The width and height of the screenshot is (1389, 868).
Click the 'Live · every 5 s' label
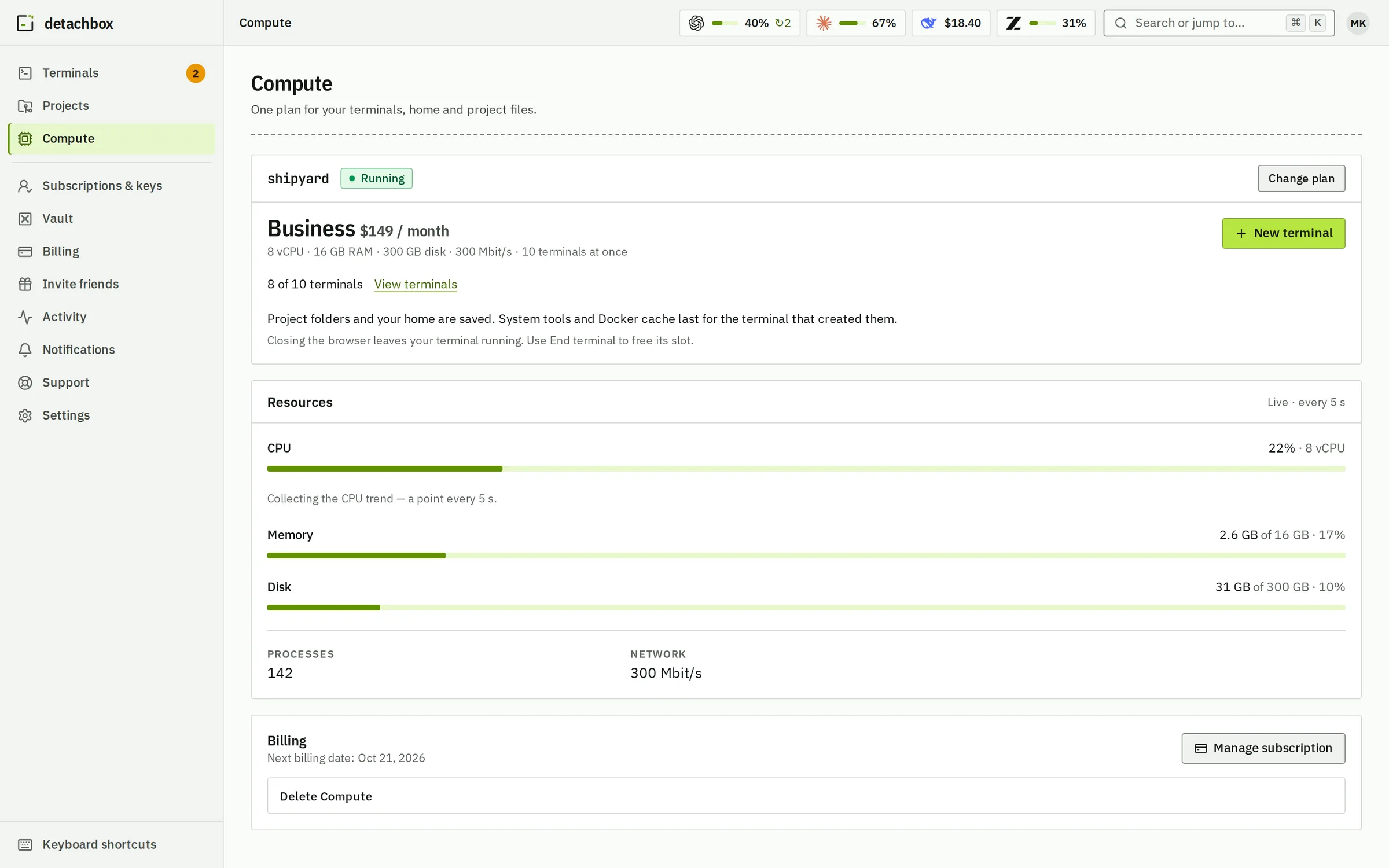(x=1306, y=402)
